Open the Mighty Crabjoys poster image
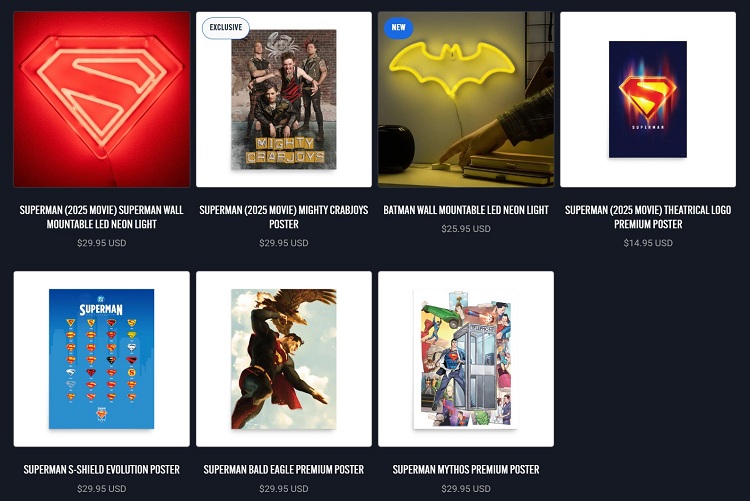The image size is (750, 501). coord(284,100)
